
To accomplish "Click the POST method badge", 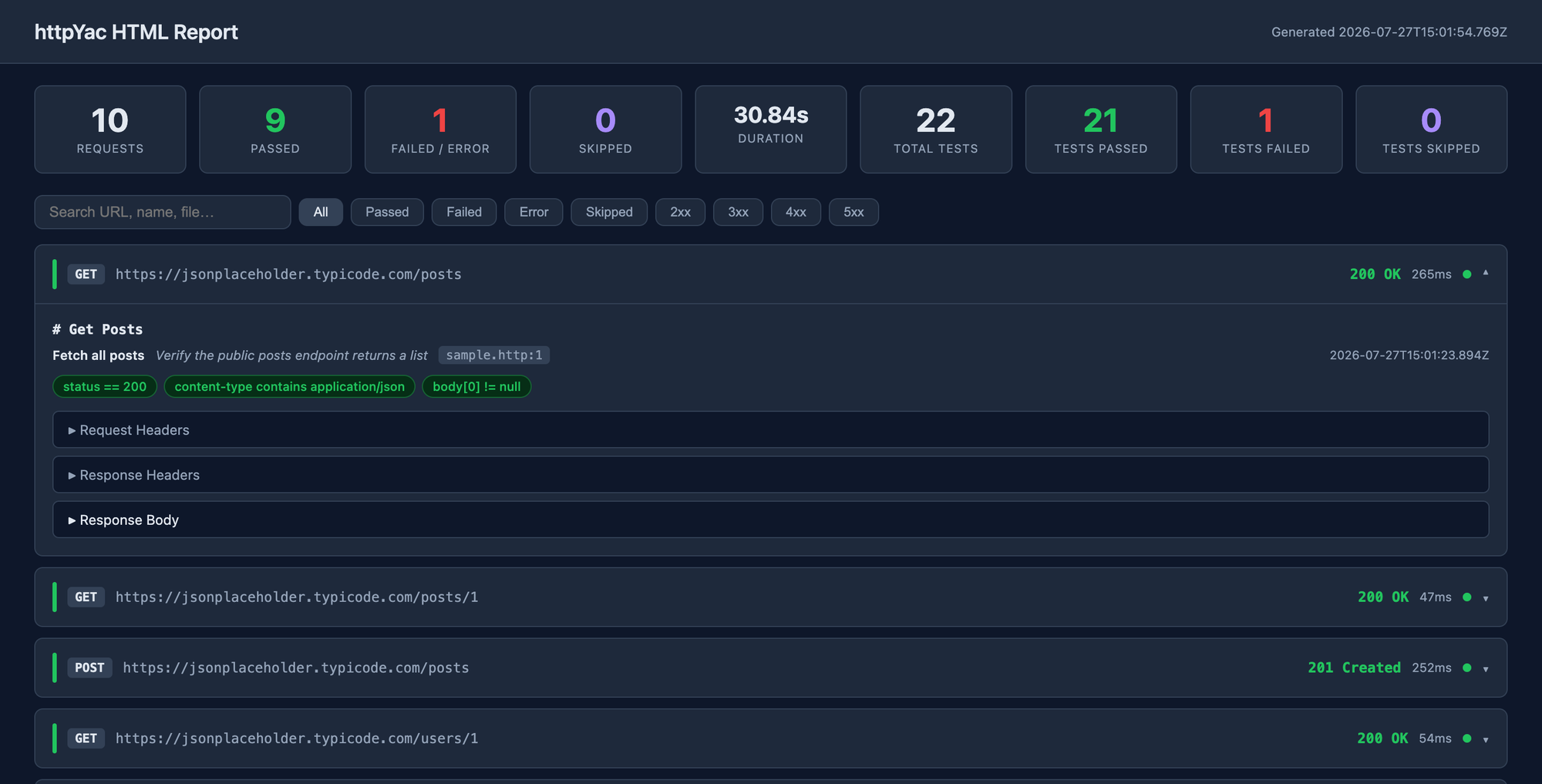I will tap(89, 668).
